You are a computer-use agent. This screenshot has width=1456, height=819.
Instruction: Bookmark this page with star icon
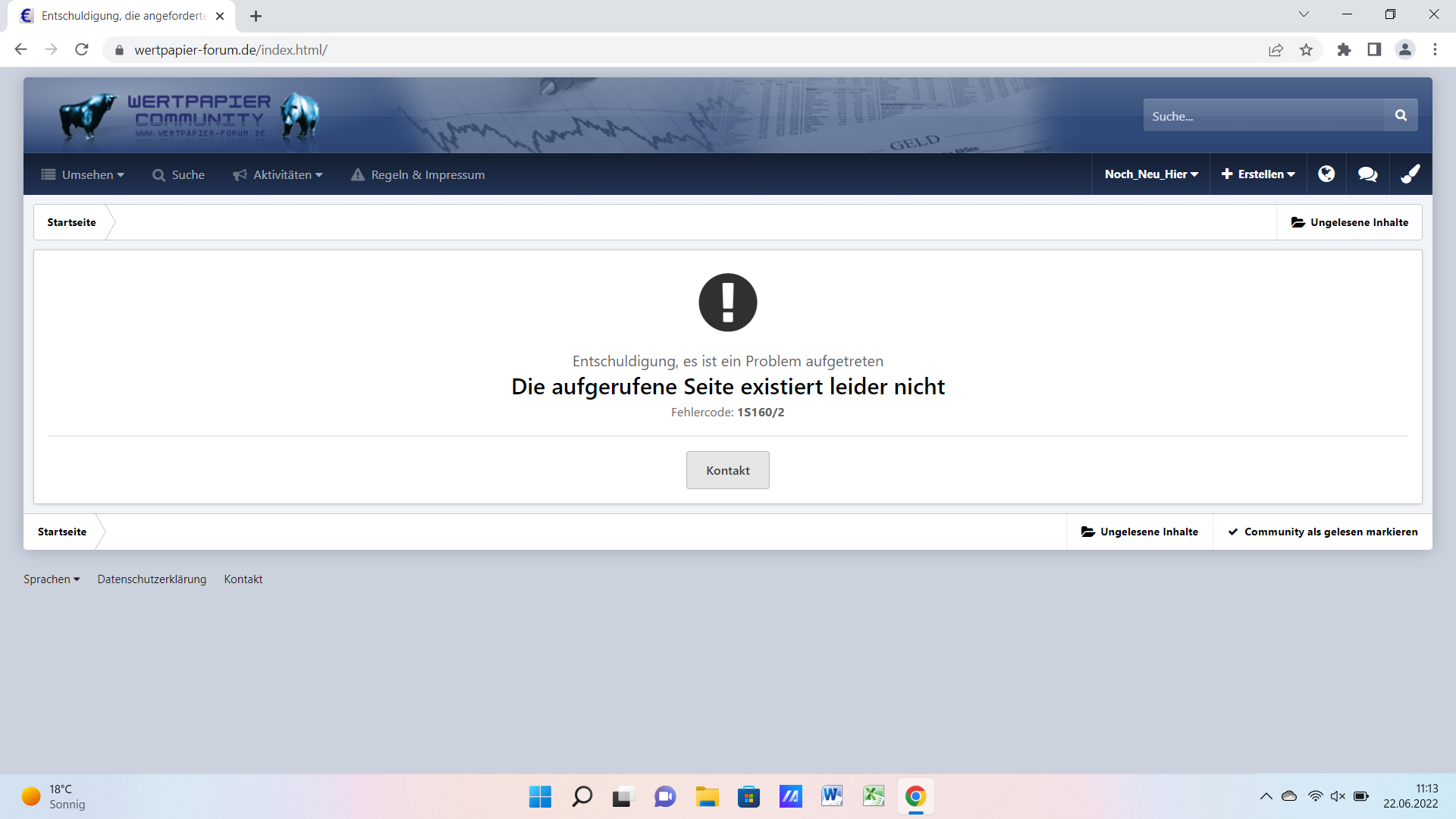(1306, 50)
